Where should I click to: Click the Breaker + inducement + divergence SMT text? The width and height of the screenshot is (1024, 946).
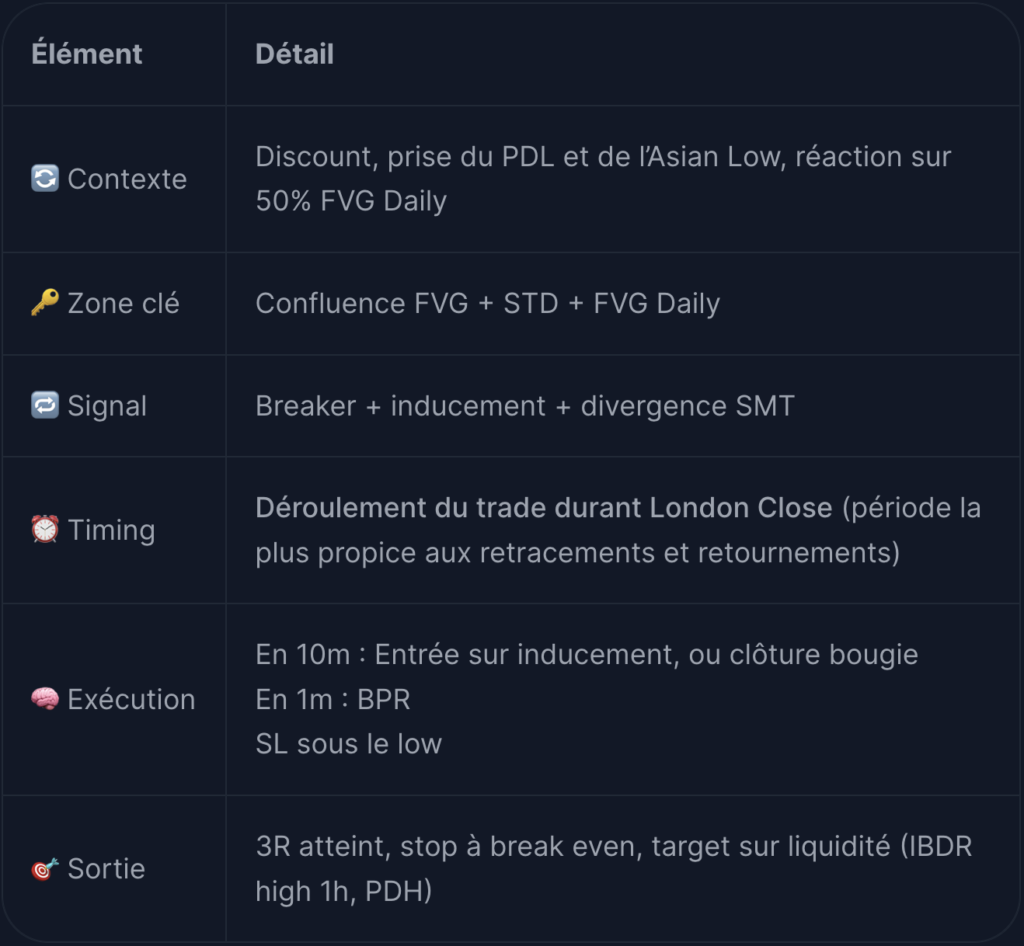[525, 406]
